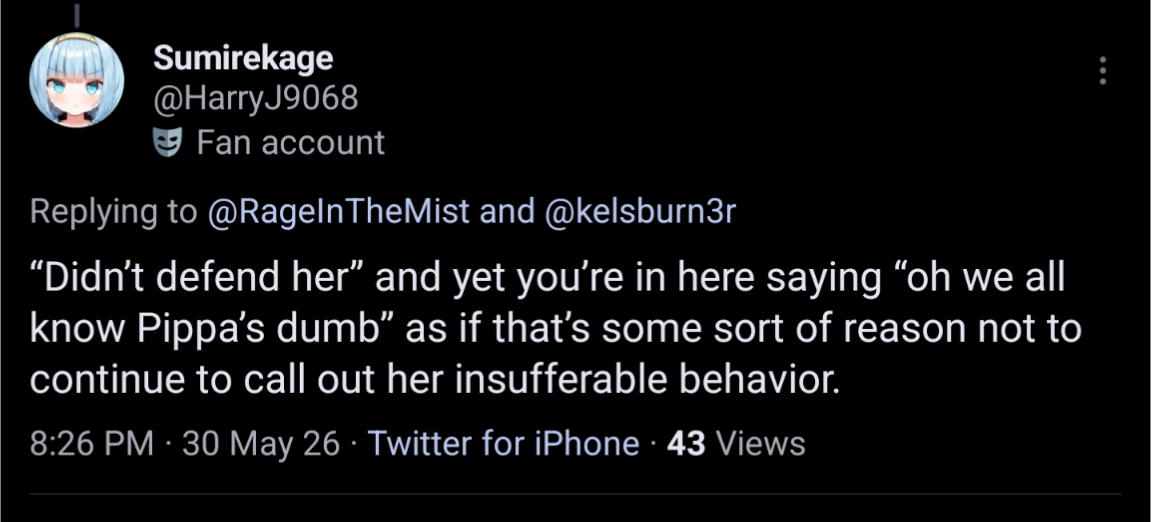1151x522 pixels.
Task: Click the text line mentioning Pippa's dumb
Action: (x=556, y=330)
